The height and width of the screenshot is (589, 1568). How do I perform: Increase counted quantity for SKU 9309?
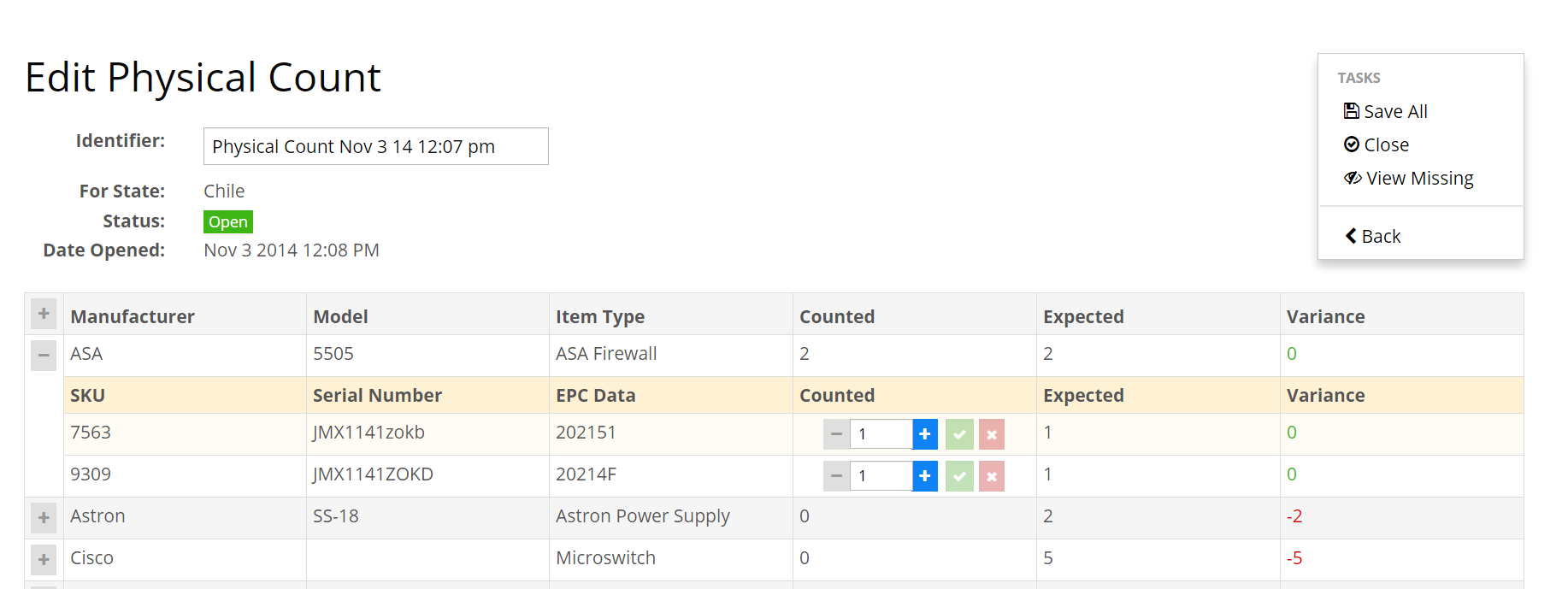pos(924,476)
